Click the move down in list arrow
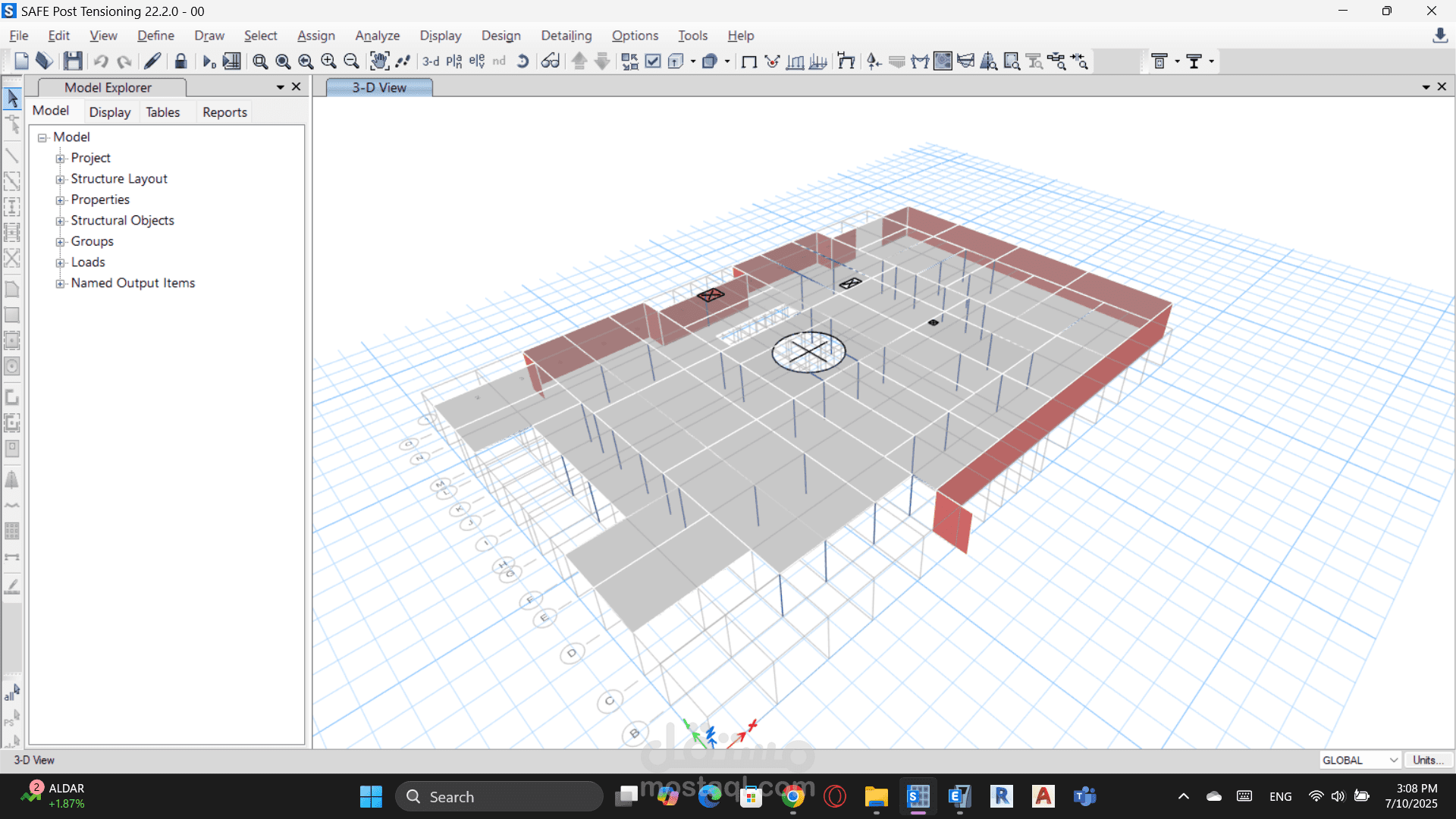Image resolution: width=1456 pixels, height=819 pixels. coord(602,61)
